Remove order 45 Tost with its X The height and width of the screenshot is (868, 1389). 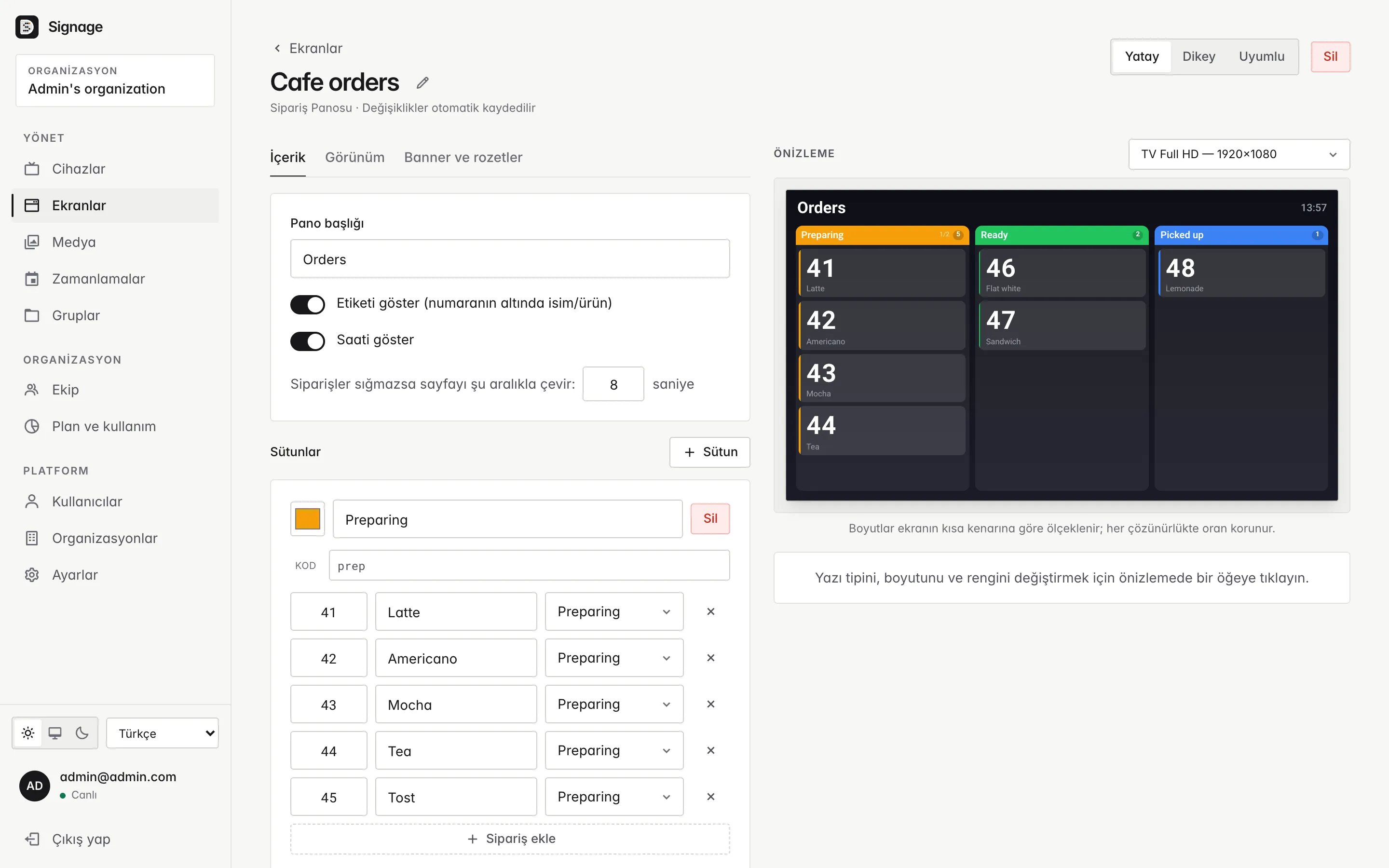point(710,797)
